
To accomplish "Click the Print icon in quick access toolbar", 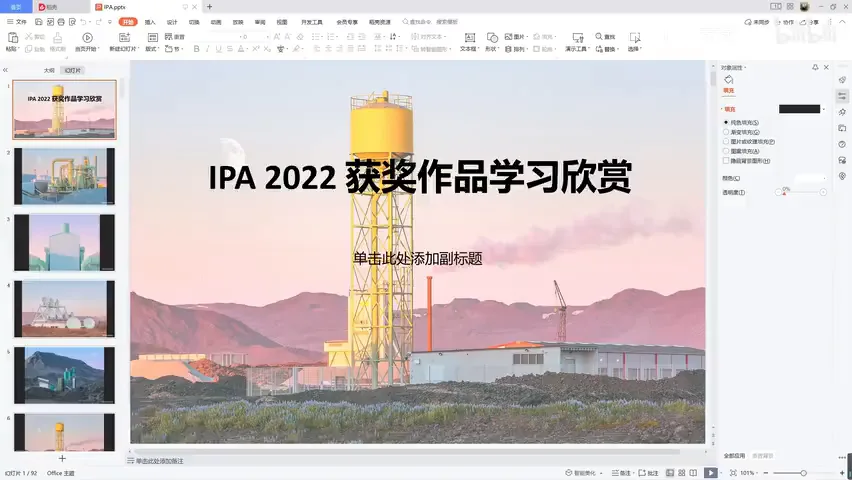I will tap(61, 22).
